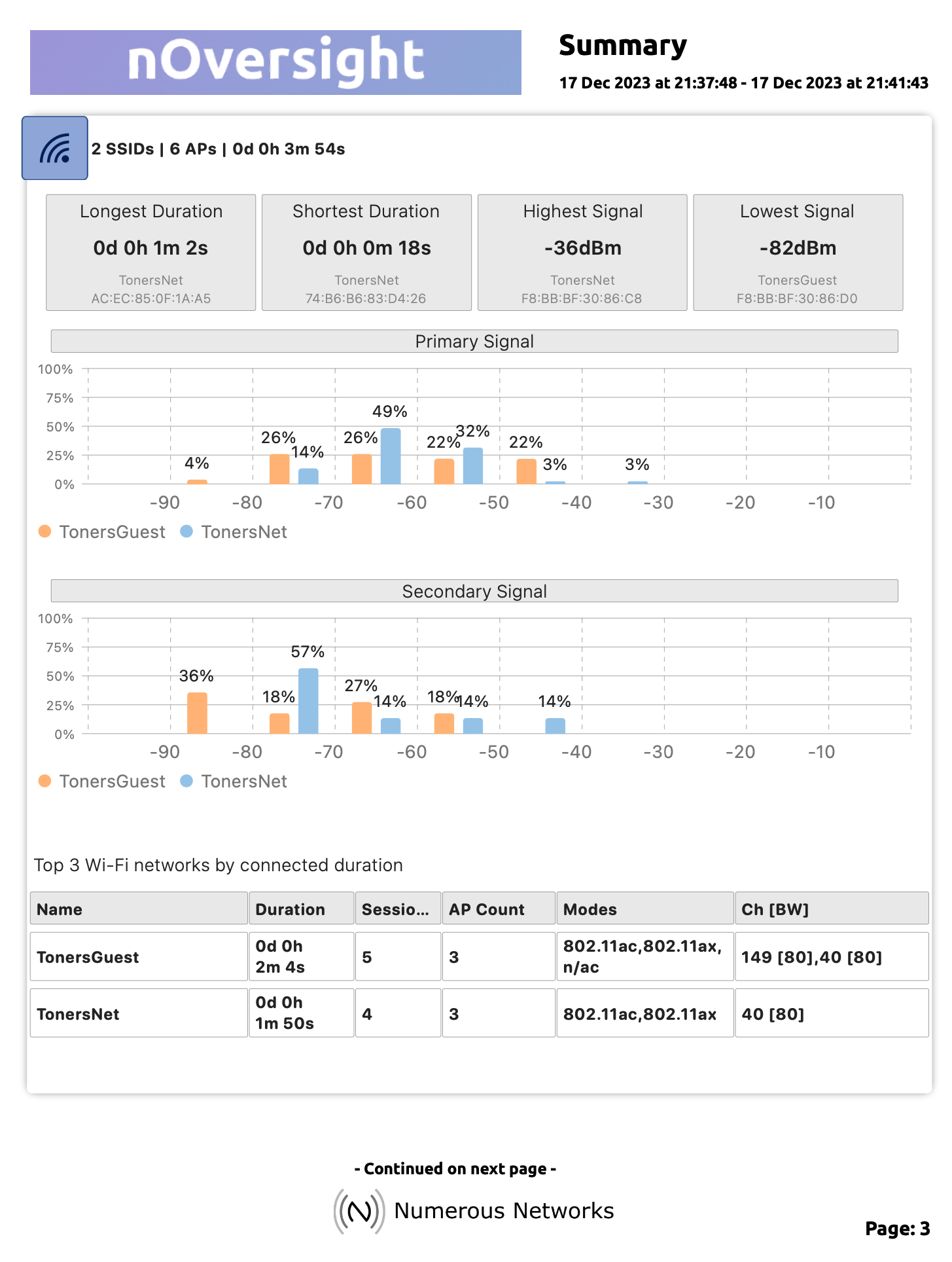
Task: Click the Secondary Signal section header
Action: pos(474,591)
